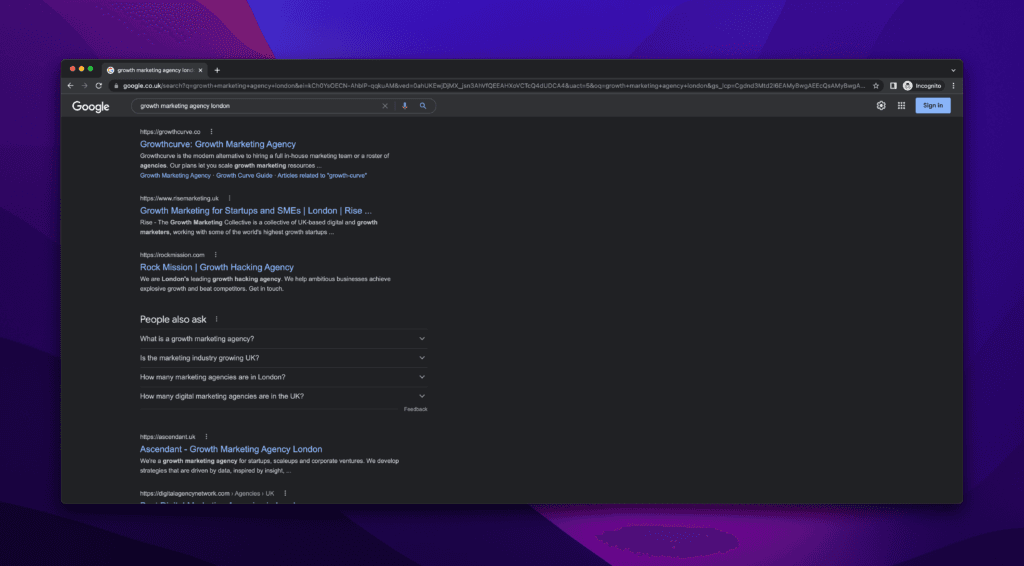Expand "Is the marketing industry growing UK?"
1024x566 pixels.
click(283, 358)
